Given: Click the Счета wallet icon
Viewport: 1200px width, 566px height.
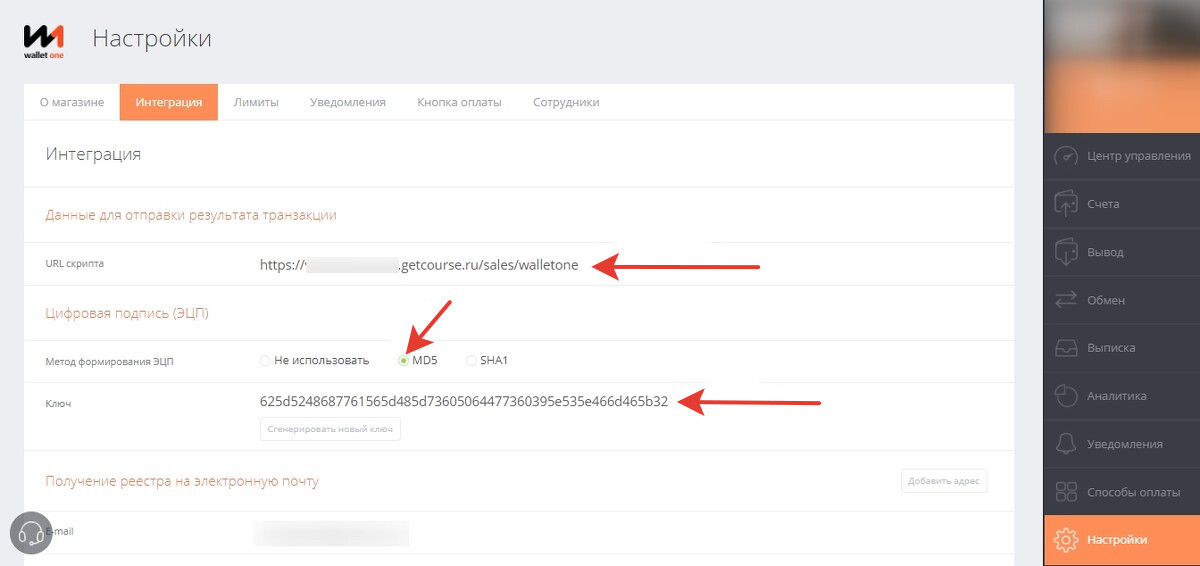Looking at the screenshot, I should click(1066, 204).
